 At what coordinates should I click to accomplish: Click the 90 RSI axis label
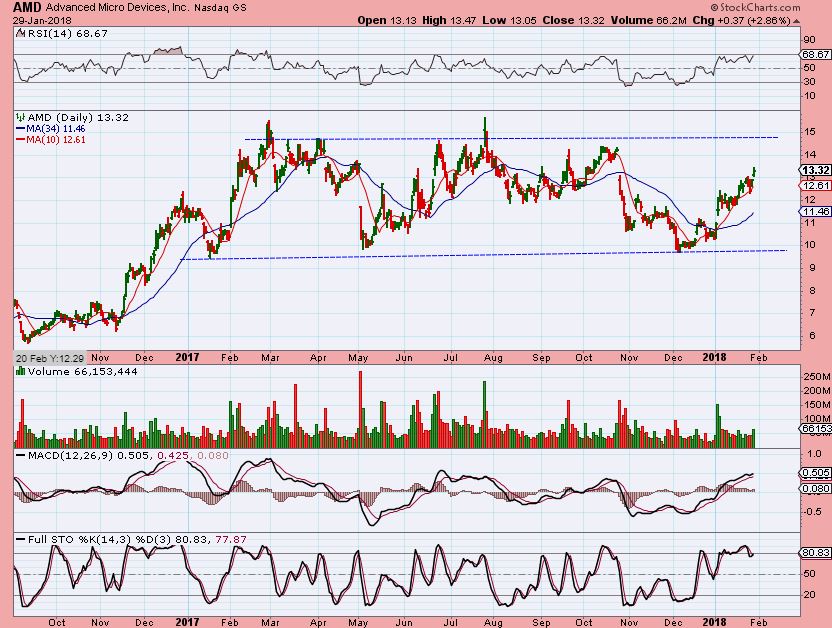[810, 40]
